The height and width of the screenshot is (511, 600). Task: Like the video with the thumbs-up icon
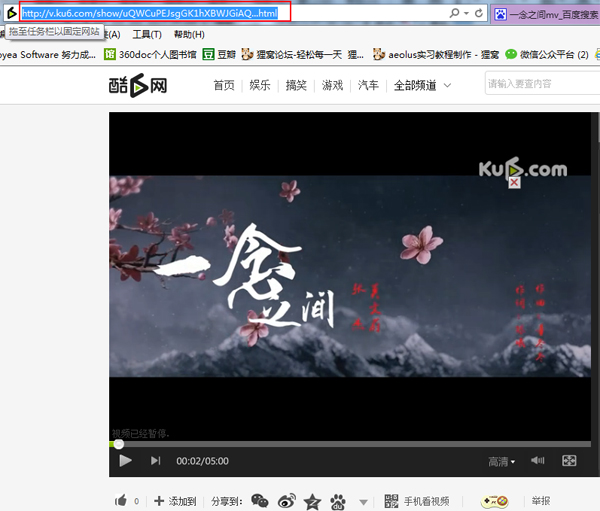pos(121,500)
